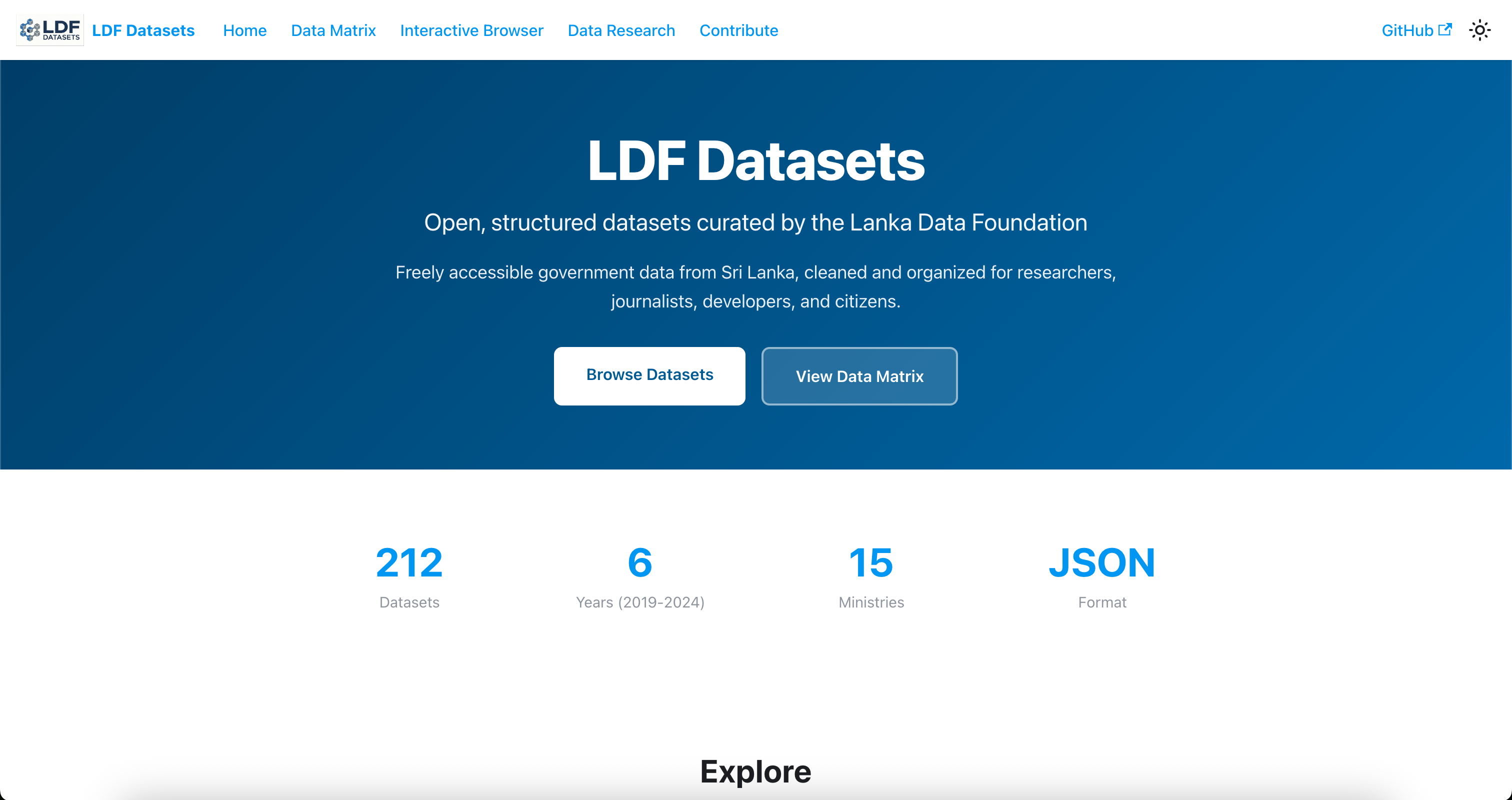Click the LDF Datasets logo image
Image resolution: width=1512 pixels, height=800 pixels.
click(x=50, y=30)
